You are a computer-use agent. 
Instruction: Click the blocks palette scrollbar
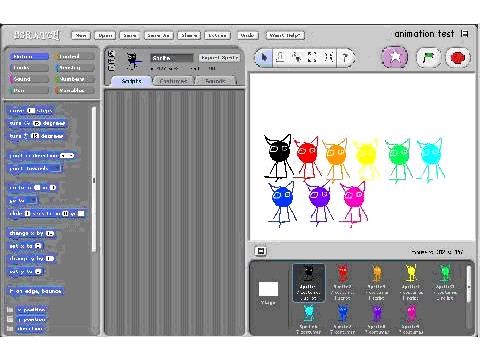pos(94,180)
